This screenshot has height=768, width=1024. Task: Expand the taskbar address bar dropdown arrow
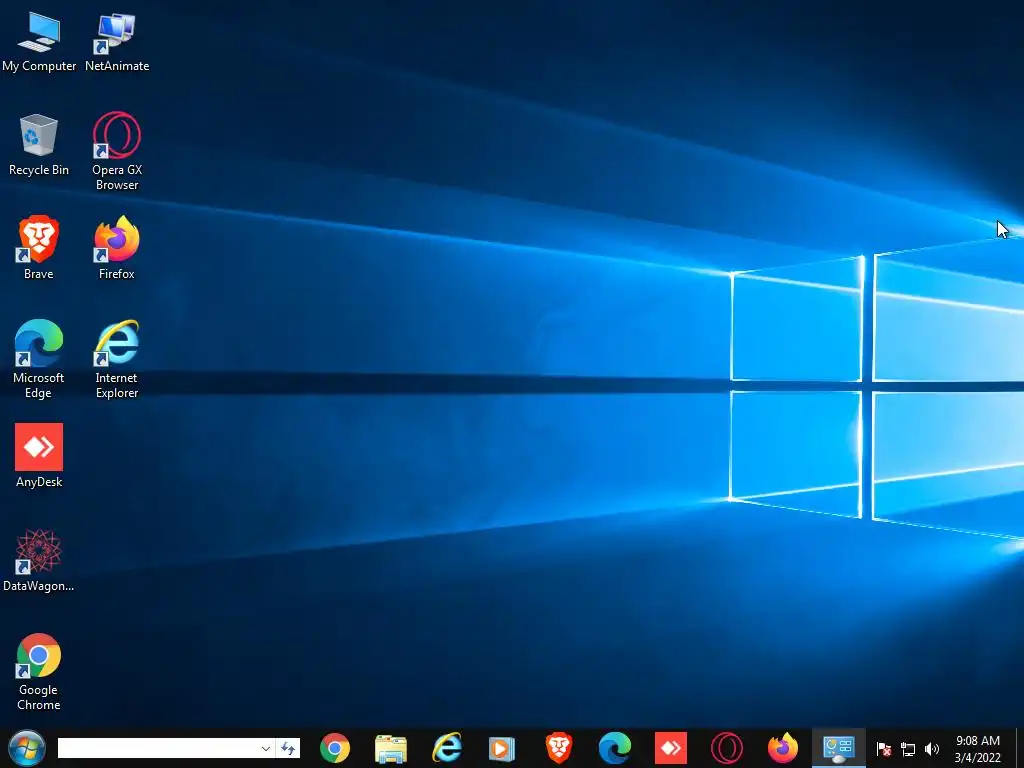pyautogui.click(x=266, y=748)
